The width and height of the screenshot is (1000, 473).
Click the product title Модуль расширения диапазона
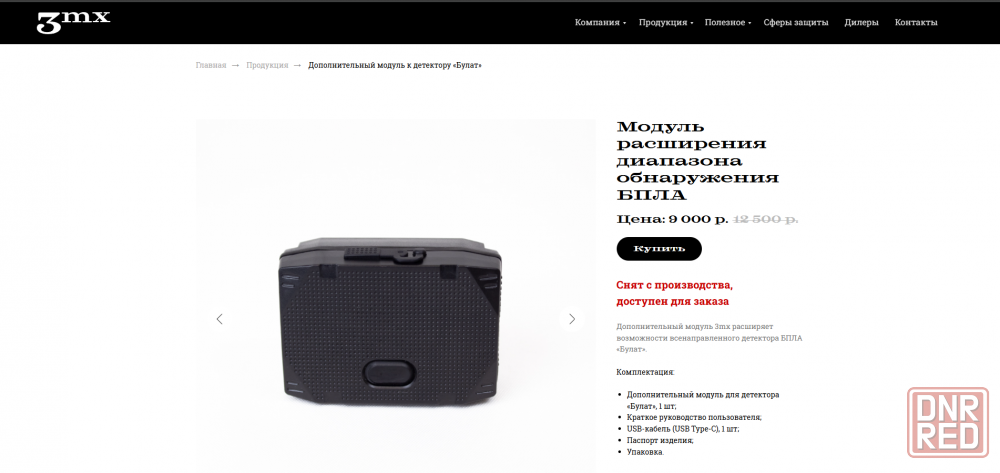point(698,161)
